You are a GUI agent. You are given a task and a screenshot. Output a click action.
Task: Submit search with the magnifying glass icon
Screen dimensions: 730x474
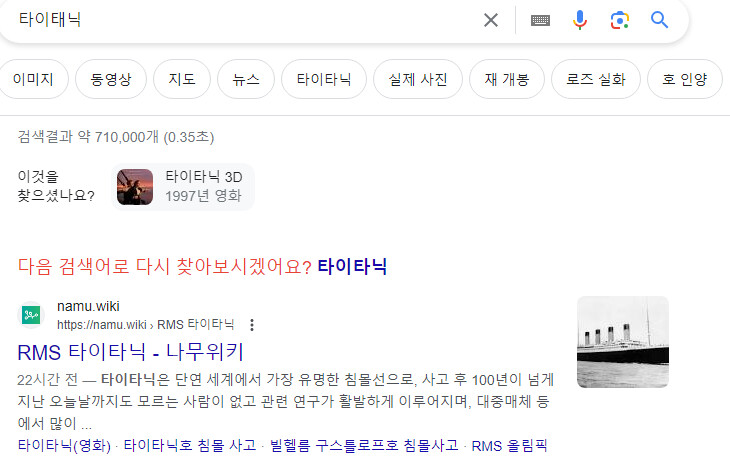coord(659,20)
